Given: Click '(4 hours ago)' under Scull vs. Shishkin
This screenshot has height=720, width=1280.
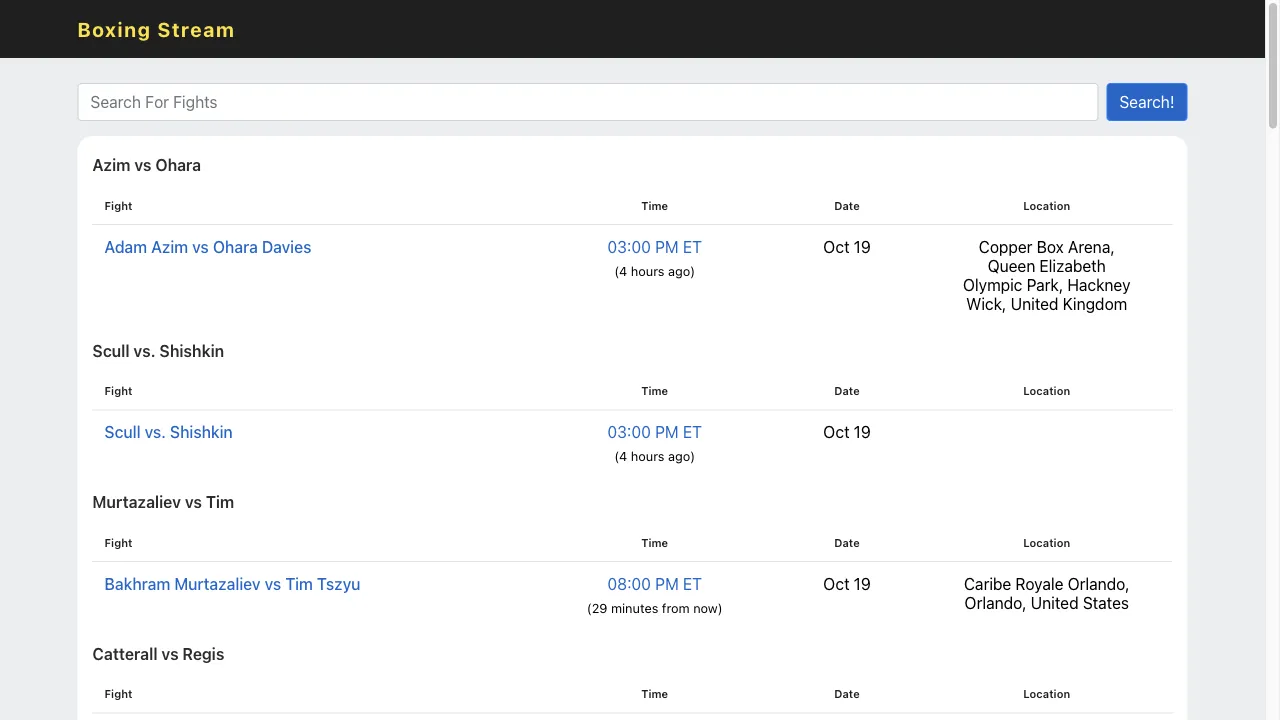Looking at the screenshot, I should pos(655,456).
